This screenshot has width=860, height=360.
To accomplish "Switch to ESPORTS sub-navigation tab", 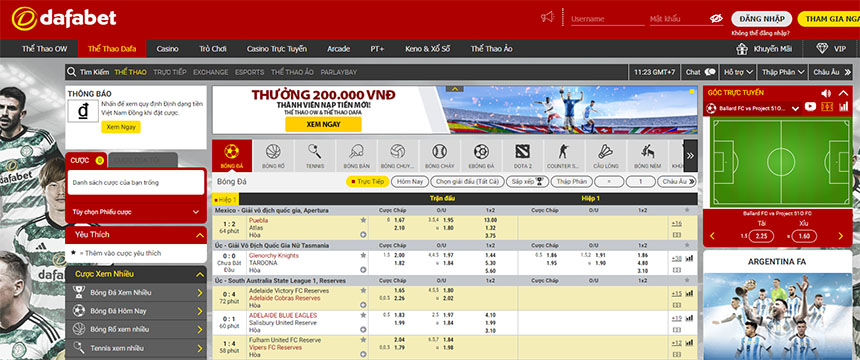I will [250, 72].
